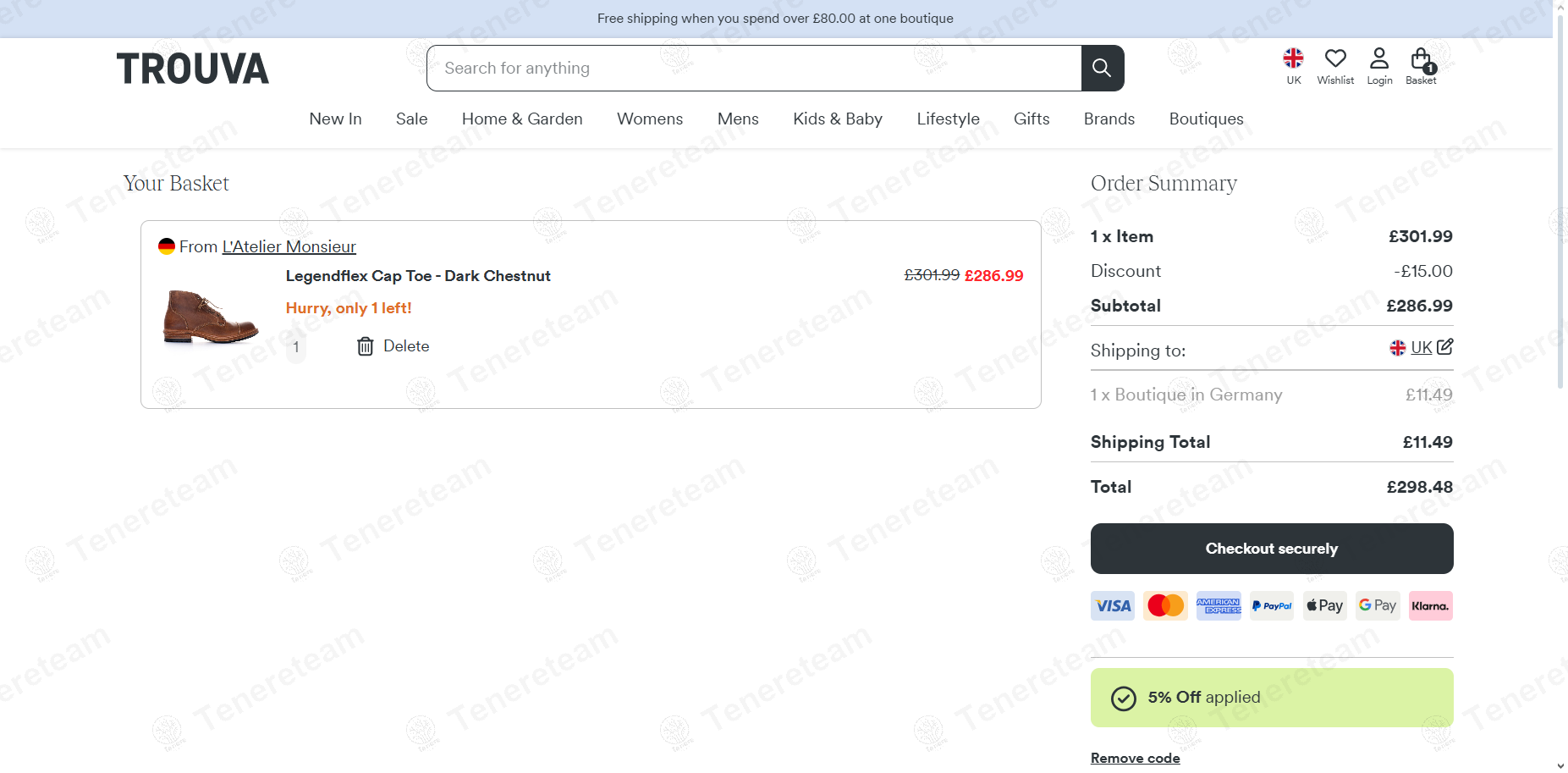Open the Login account icon
This screenshot has width=1568, height=773.
coord(1379,58)
